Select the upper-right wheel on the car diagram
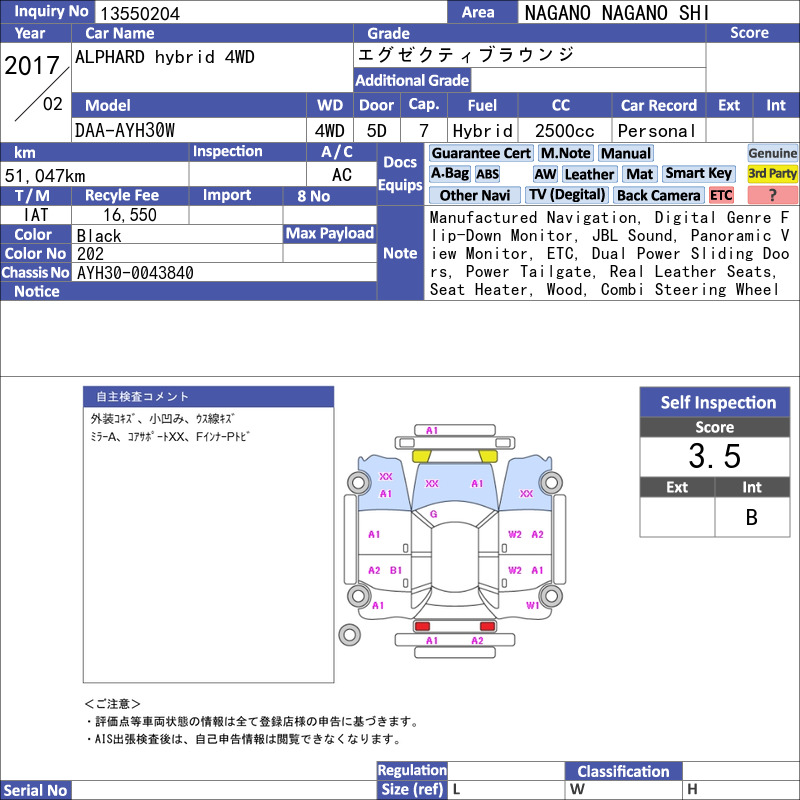Viewport: 800px width, 800px height. pos(551,482)
